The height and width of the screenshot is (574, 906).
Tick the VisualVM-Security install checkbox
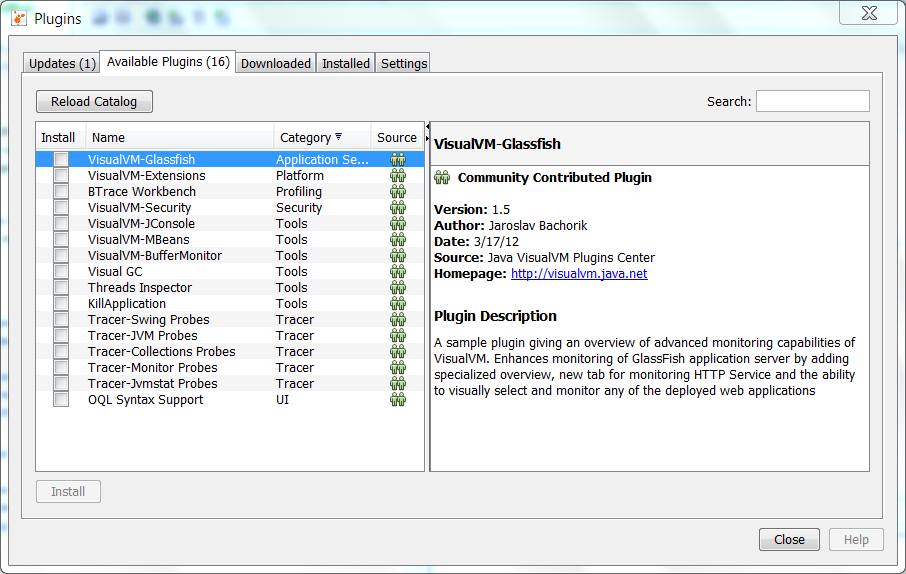click(61, 208)
